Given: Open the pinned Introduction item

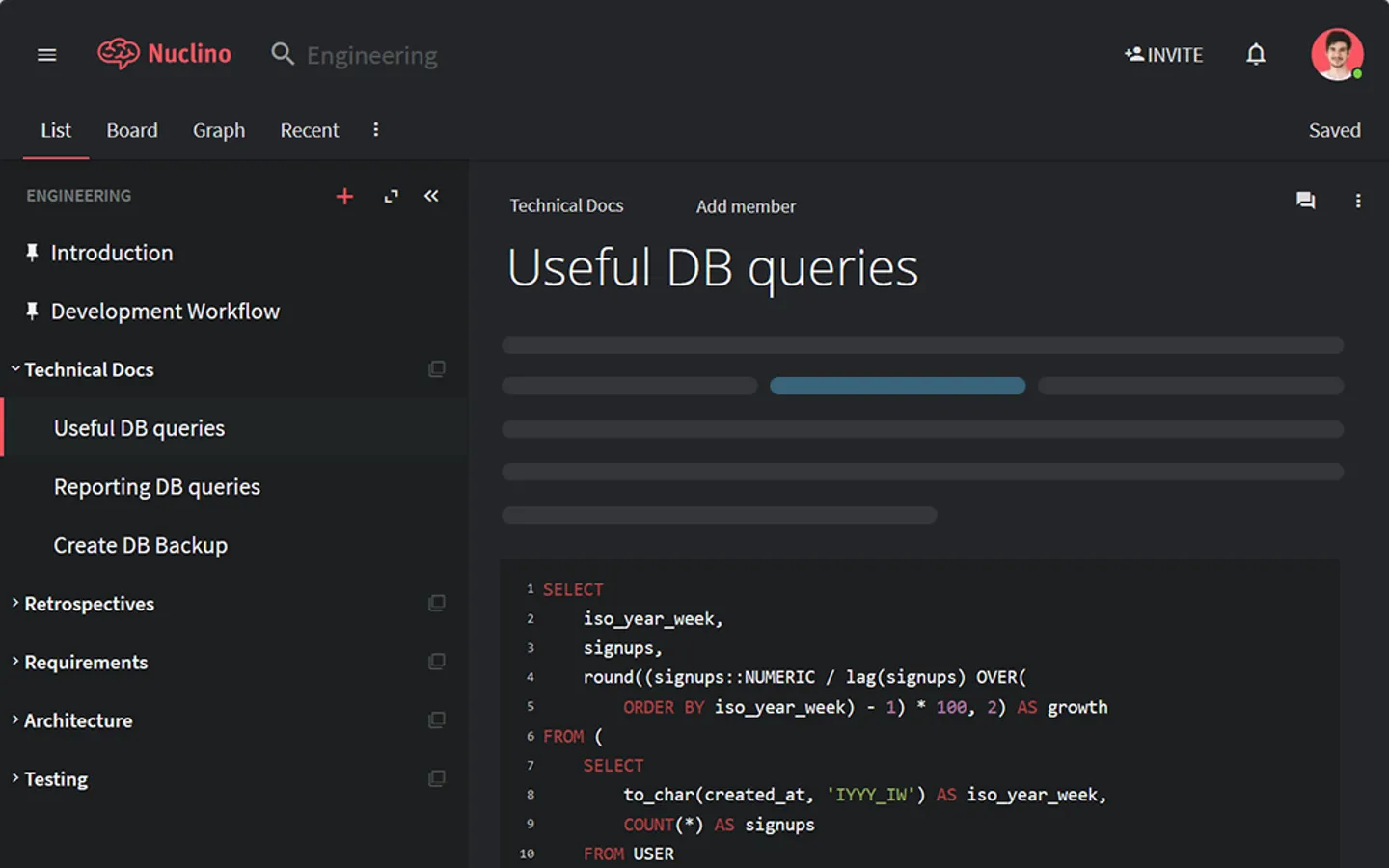Looking at the screenshot, I should pos(112,253).
